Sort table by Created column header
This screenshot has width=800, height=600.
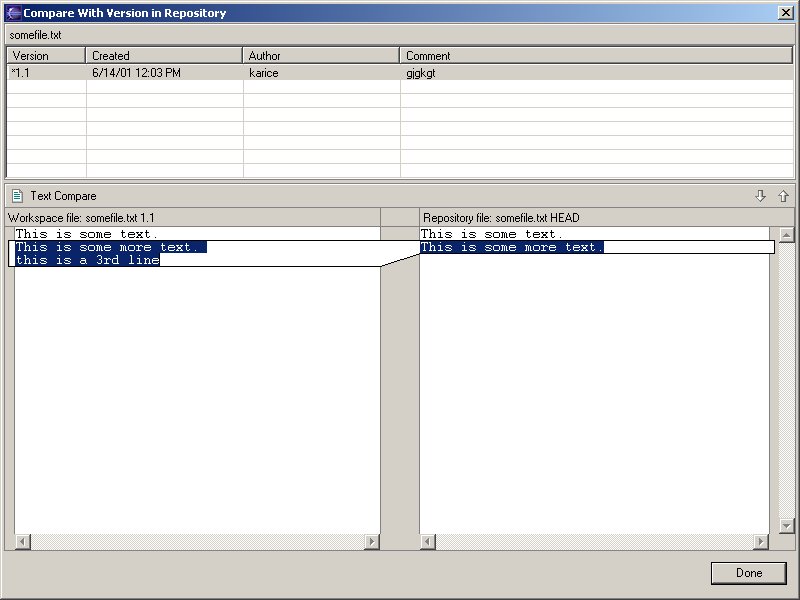pos(164,56)
